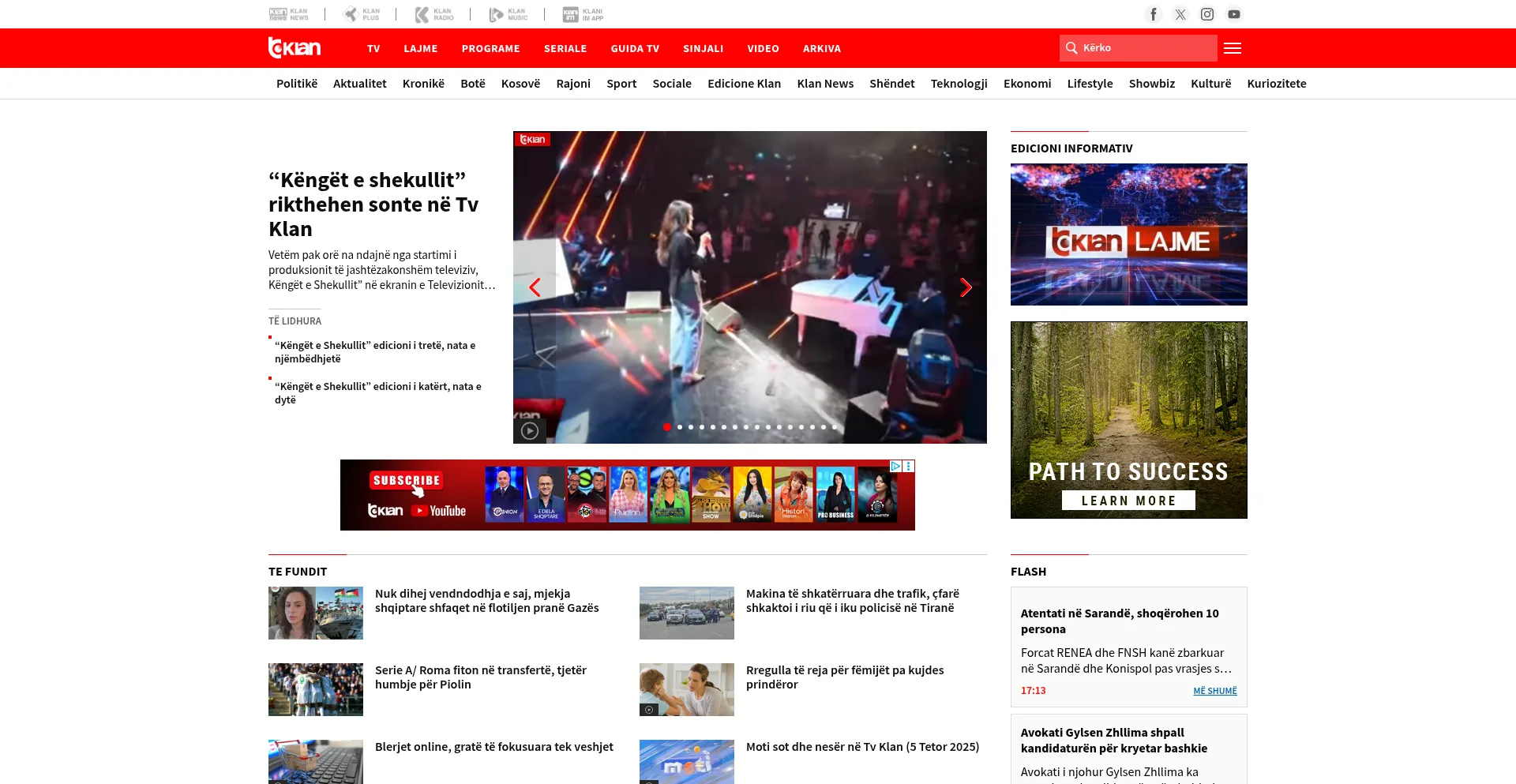The width and height of the screenshot is (1516, 784).
Task: Go to previous slide with left arrow
Action: tap(535, 287)
